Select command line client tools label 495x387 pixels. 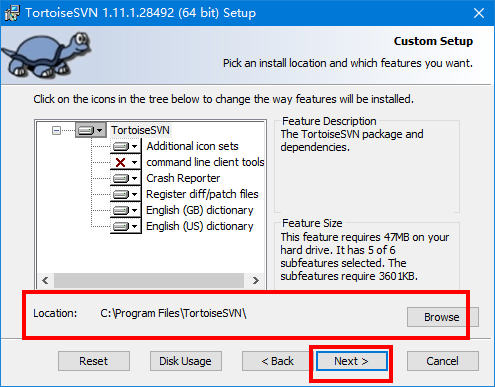205,162
